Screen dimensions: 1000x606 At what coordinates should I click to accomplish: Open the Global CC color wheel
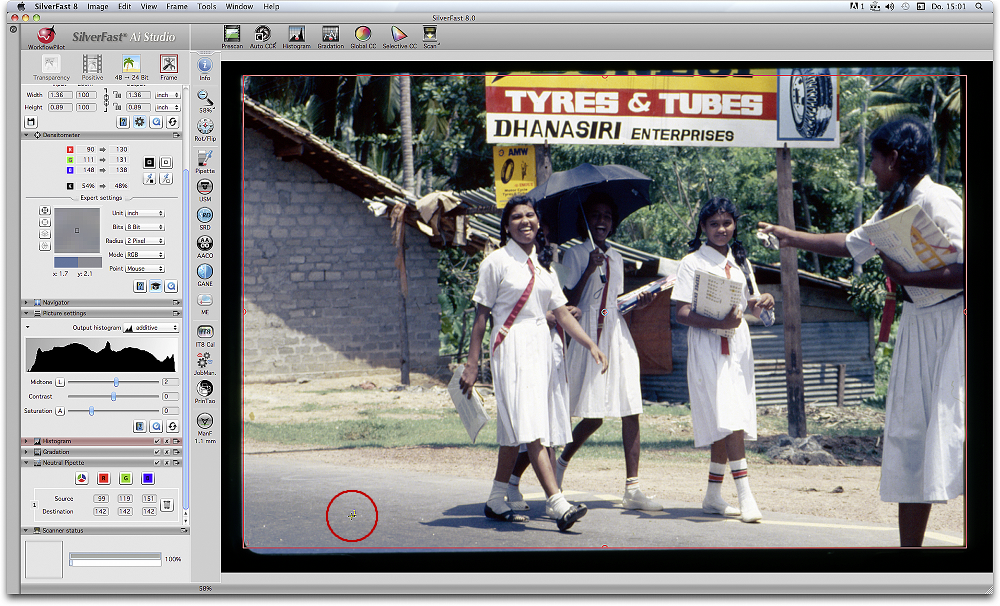pyautogui.click(x=363, y=35)
